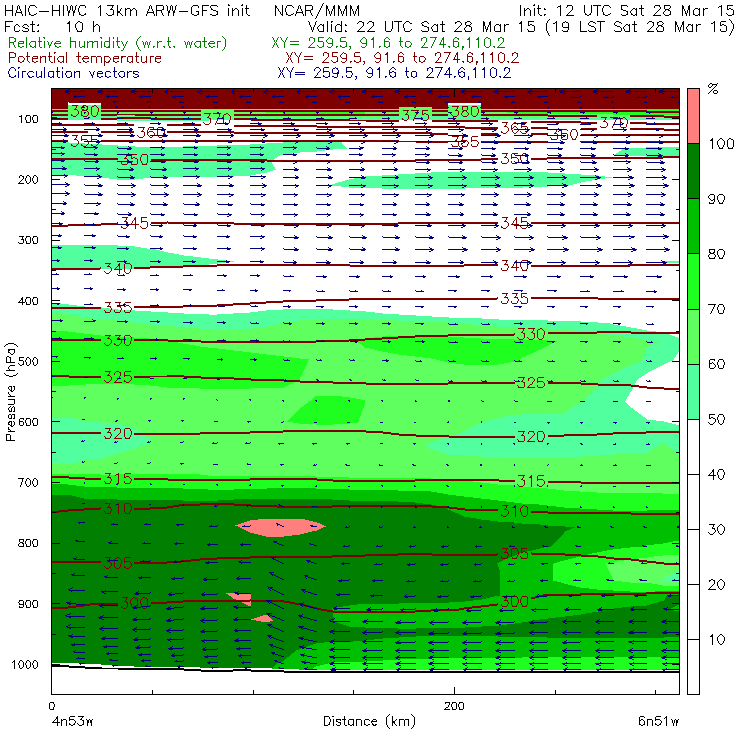Click the '365' potential temperature contour label
The image size is (740, 740).
(514, 128)
